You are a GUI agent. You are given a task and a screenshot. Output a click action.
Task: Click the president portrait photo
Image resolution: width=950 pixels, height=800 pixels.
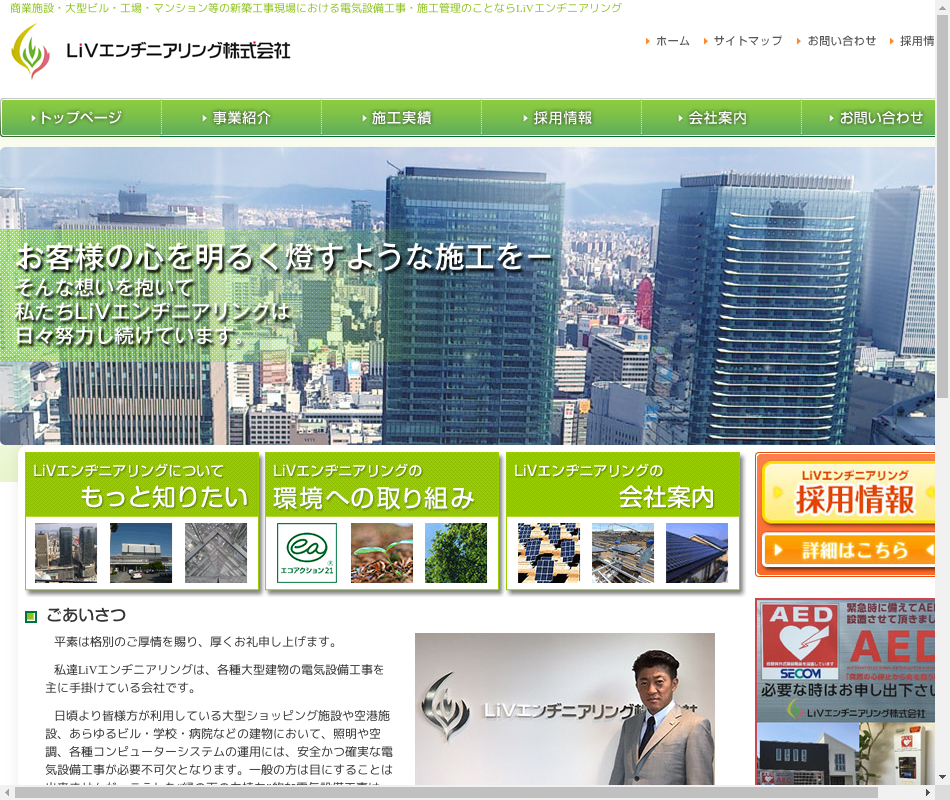[565, 709]
